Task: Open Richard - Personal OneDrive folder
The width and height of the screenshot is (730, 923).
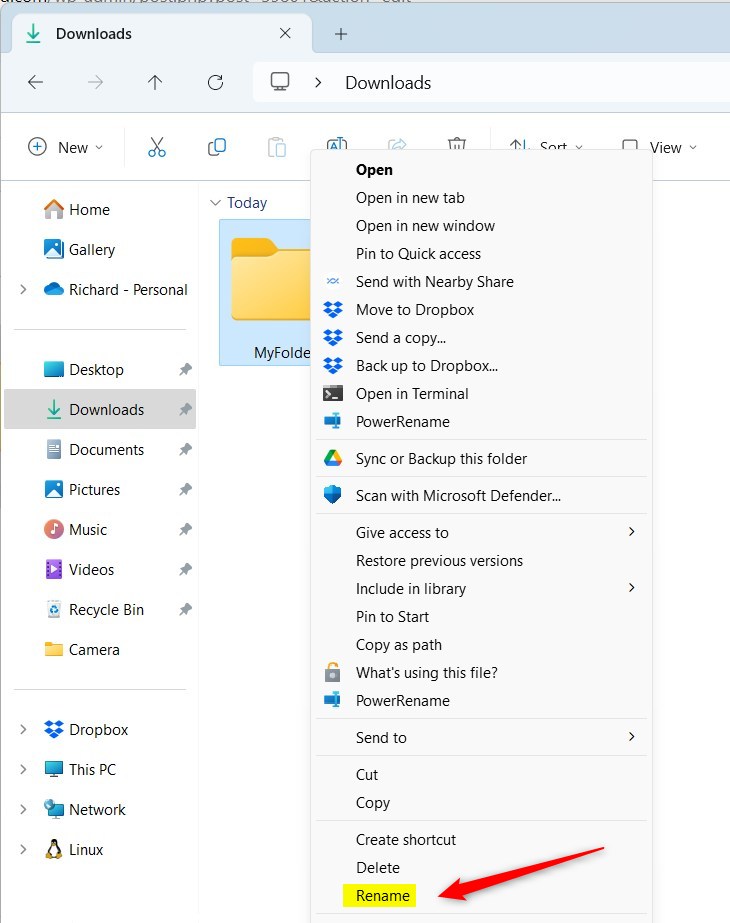Action: click(x=115, y=290)
